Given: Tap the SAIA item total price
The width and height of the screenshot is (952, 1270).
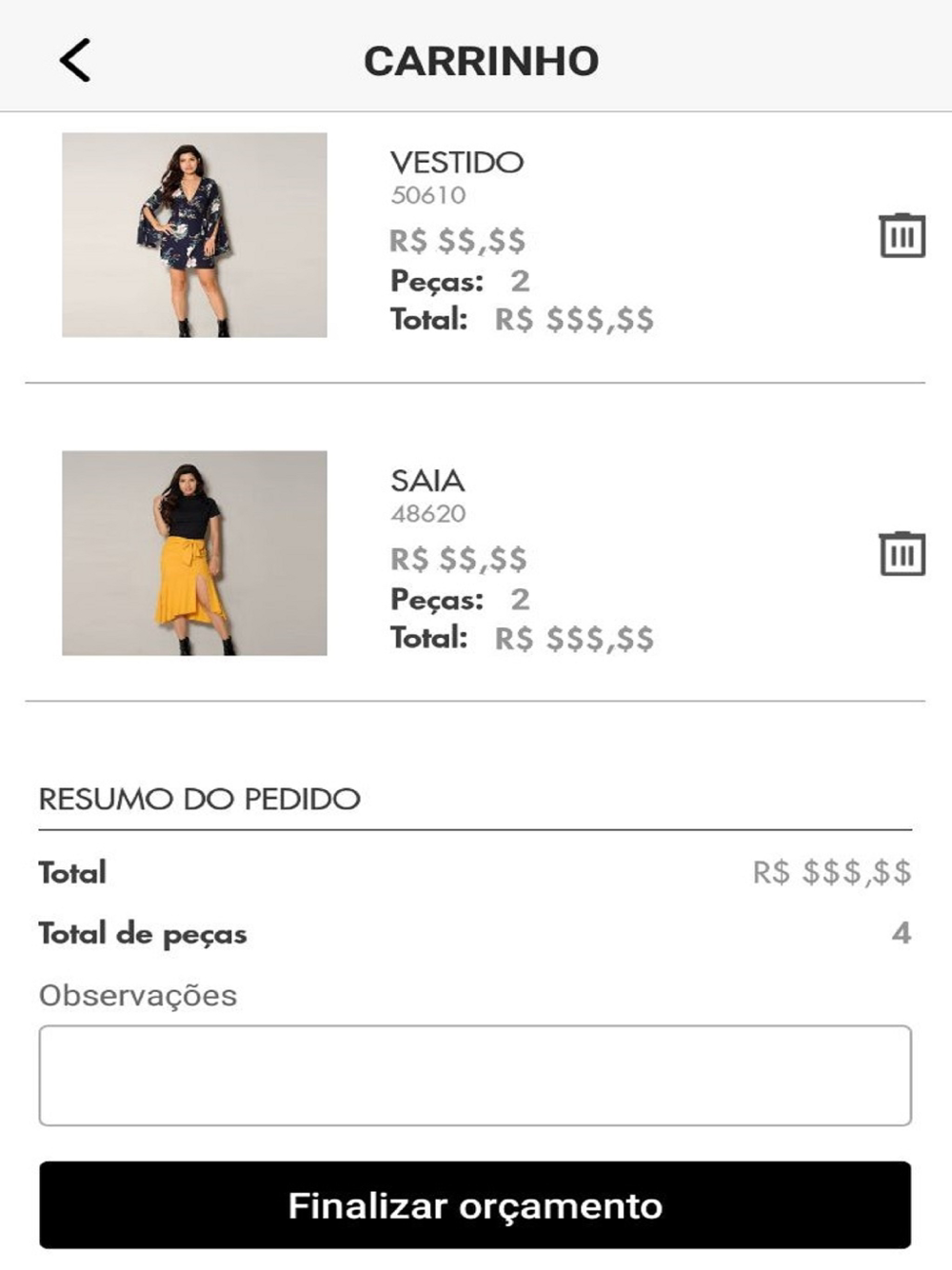Looking at the screenshot, I should (574, 639).
